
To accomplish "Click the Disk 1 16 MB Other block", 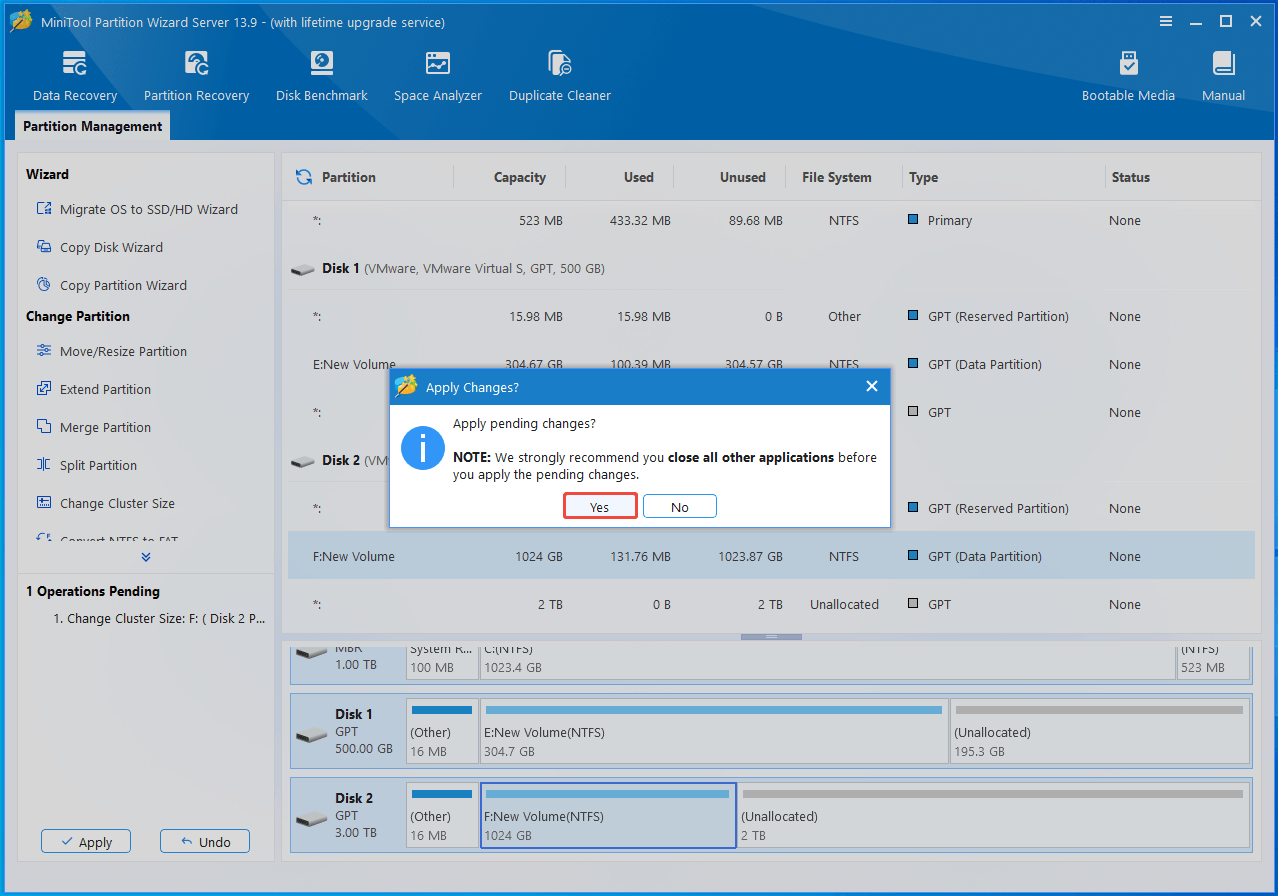I will tap(442, 731).
